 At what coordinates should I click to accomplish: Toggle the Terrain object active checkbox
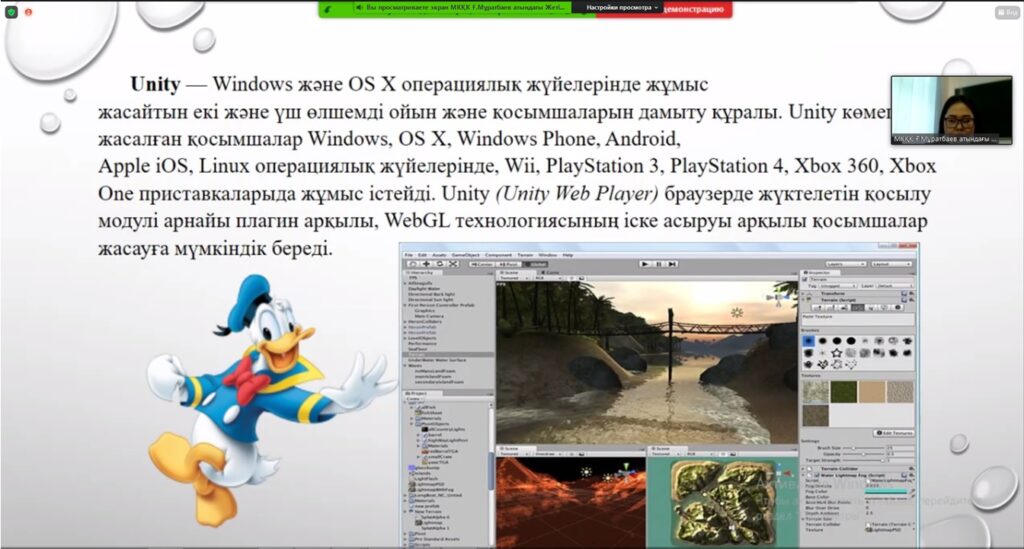tap(805, 279)
